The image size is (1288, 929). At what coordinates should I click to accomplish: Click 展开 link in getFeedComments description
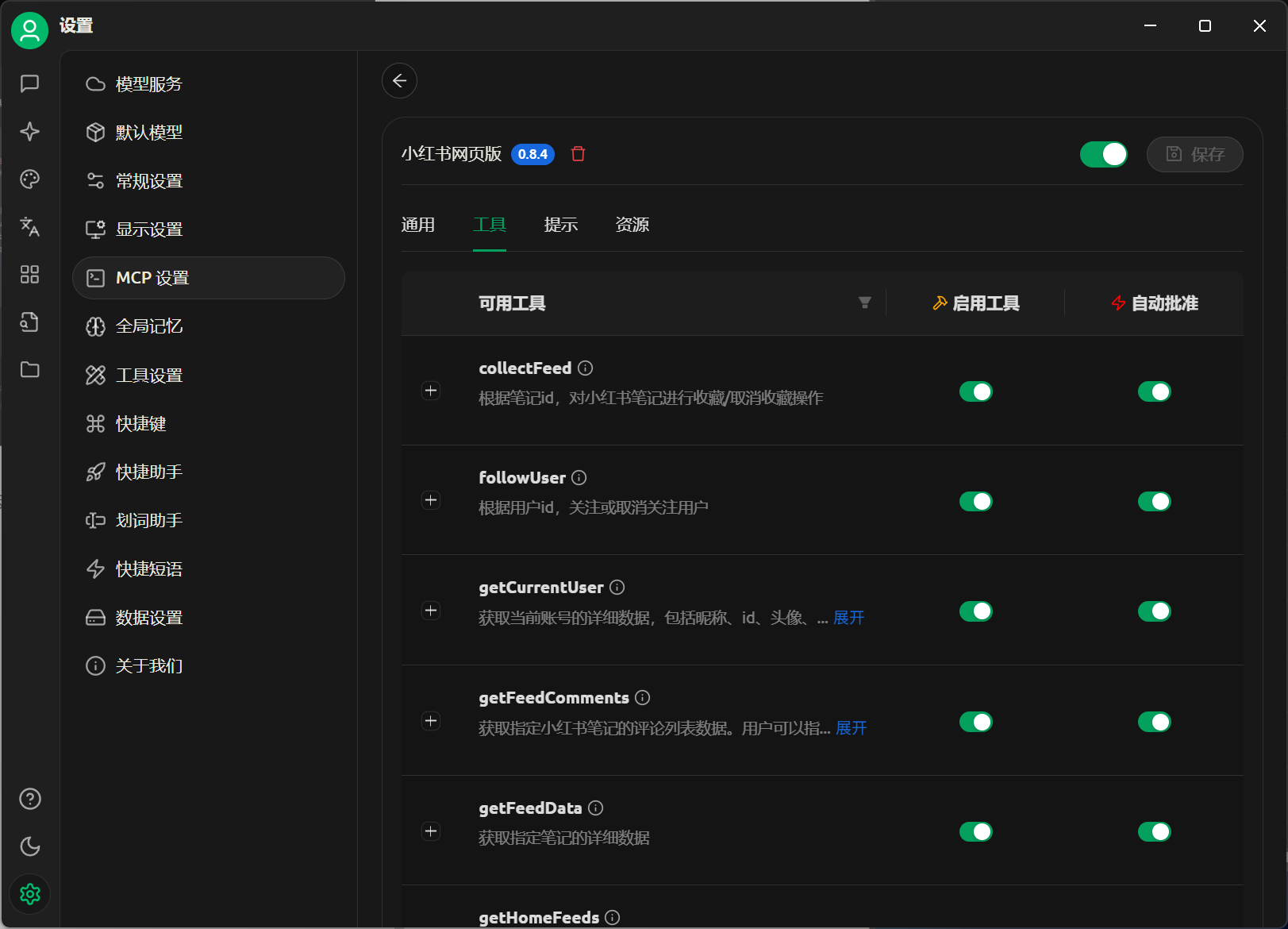click(x=852, y=728)
